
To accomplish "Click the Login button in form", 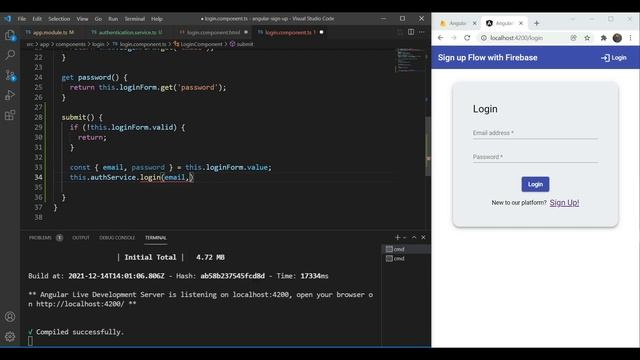I will tap(535, 184).
